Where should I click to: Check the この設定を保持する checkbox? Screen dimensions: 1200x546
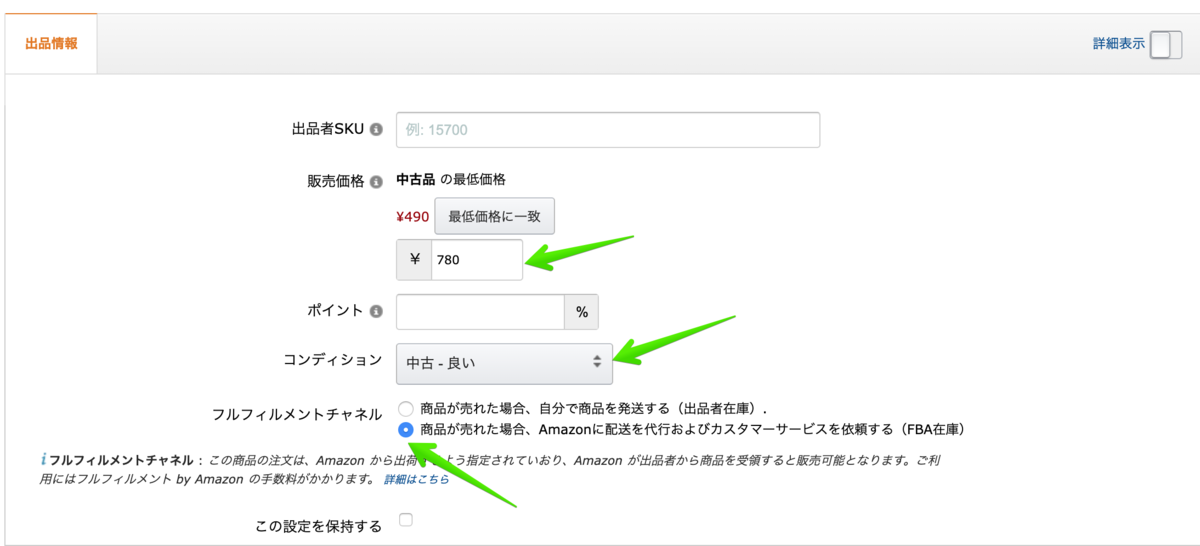[405, 520]
